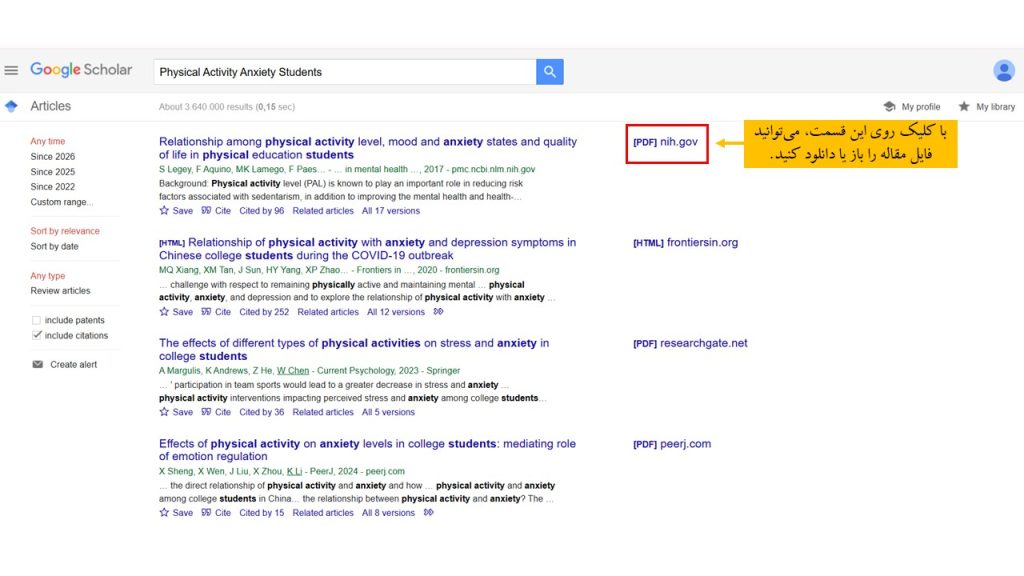Click more arrows icon after All 8 versions

[x=428, y=513]
